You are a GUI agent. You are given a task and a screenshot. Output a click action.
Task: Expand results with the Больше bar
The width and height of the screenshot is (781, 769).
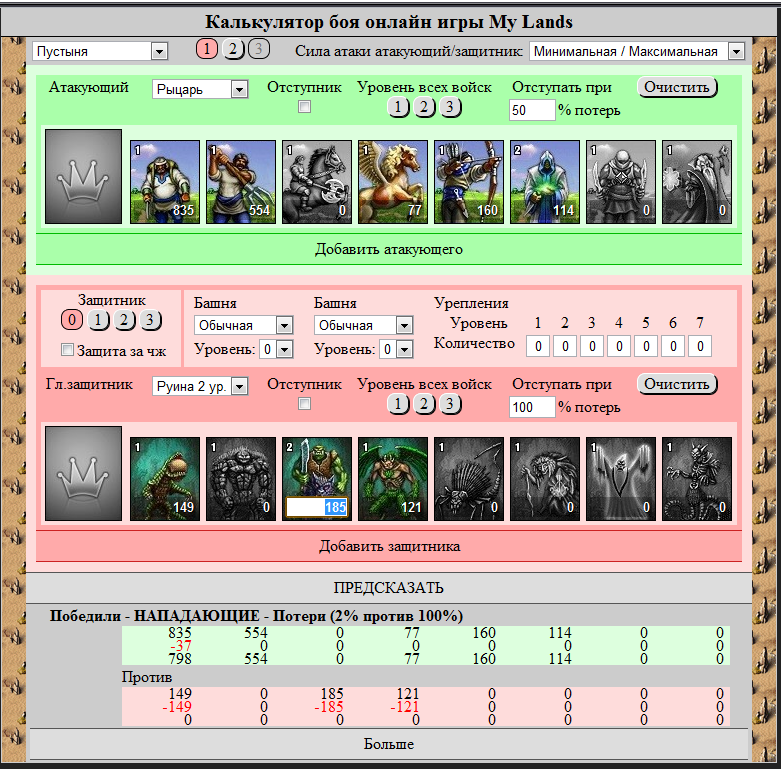389,744
